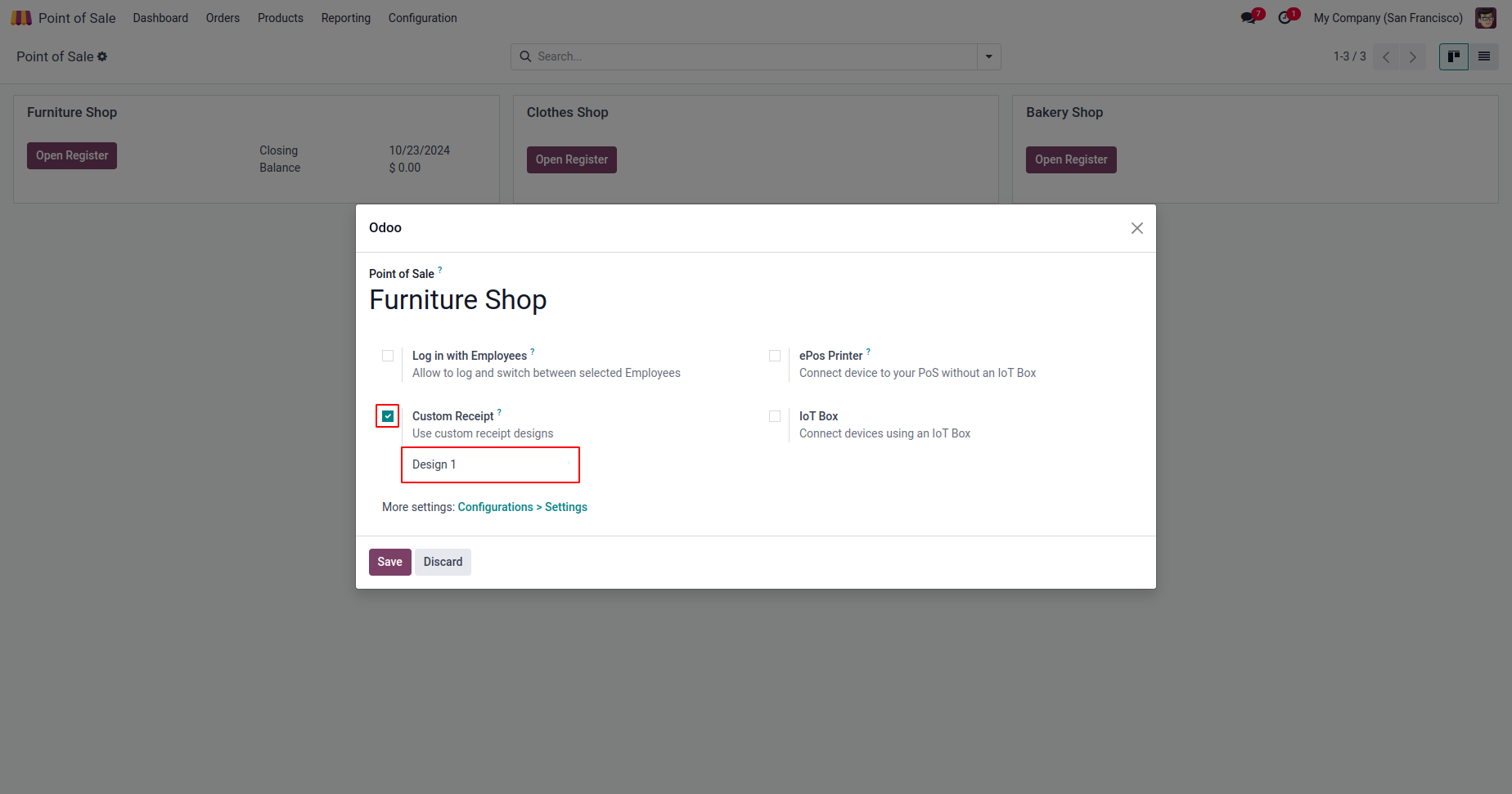Screen dimensions: 1512x794
Task: Open the activities clock icon
Action: [1285, 18]
